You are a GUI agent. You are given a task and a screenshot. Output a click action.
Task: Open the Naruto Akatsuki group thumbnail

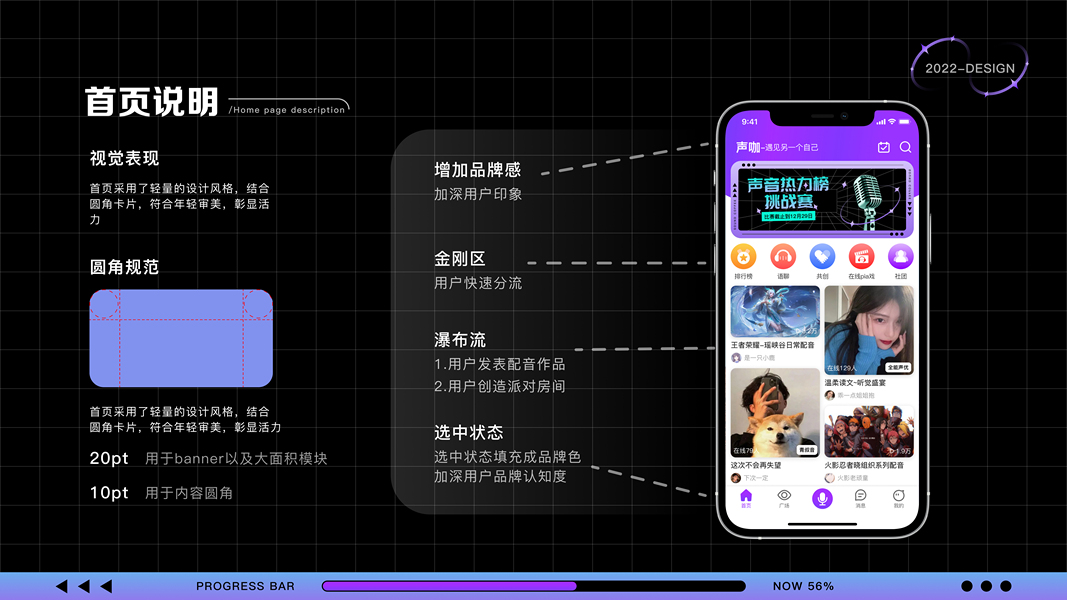coord(869,432)
